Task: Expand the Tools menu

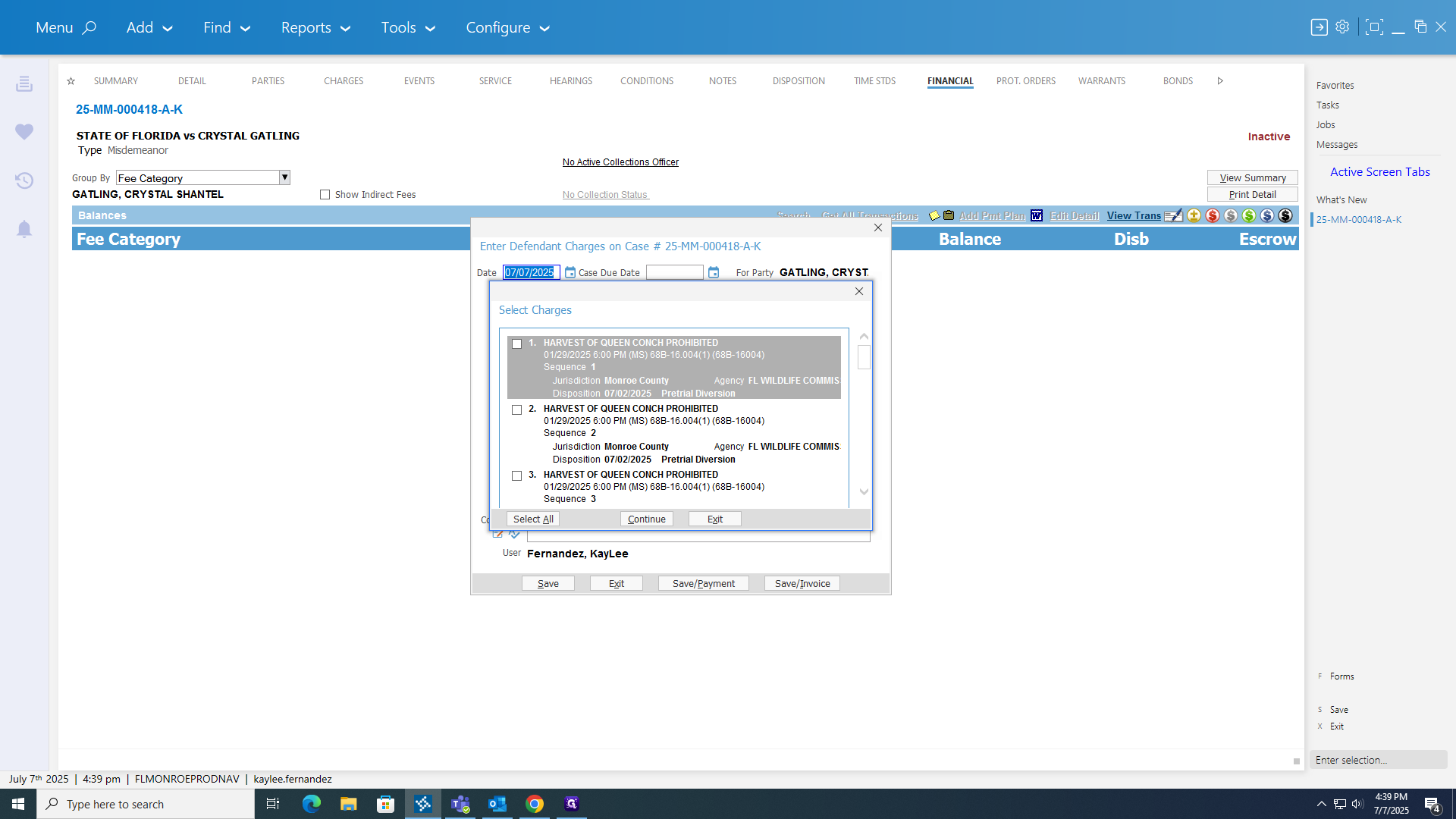Action: pyautogui.click(x=408, y=27)
